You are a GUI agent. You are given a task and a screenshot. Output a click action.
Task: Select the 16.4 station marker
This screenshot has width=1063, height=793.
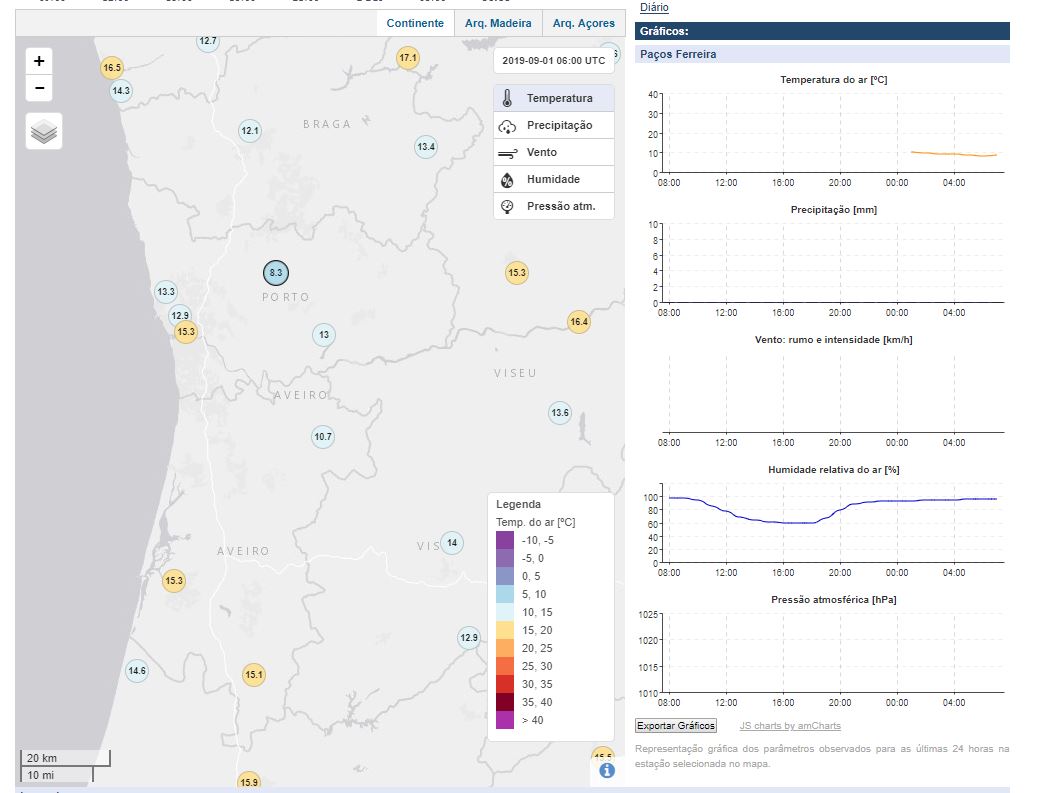(x=578, y=322)
